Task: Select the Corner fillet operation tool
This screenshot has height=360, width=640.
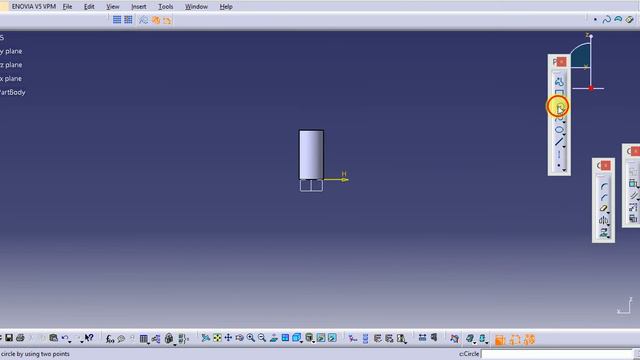Action: click(604, 187)
